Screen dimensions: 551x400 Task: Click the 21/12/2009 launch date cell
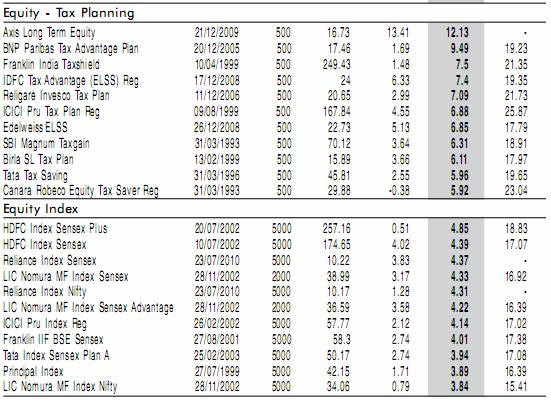tap(217, 33)
